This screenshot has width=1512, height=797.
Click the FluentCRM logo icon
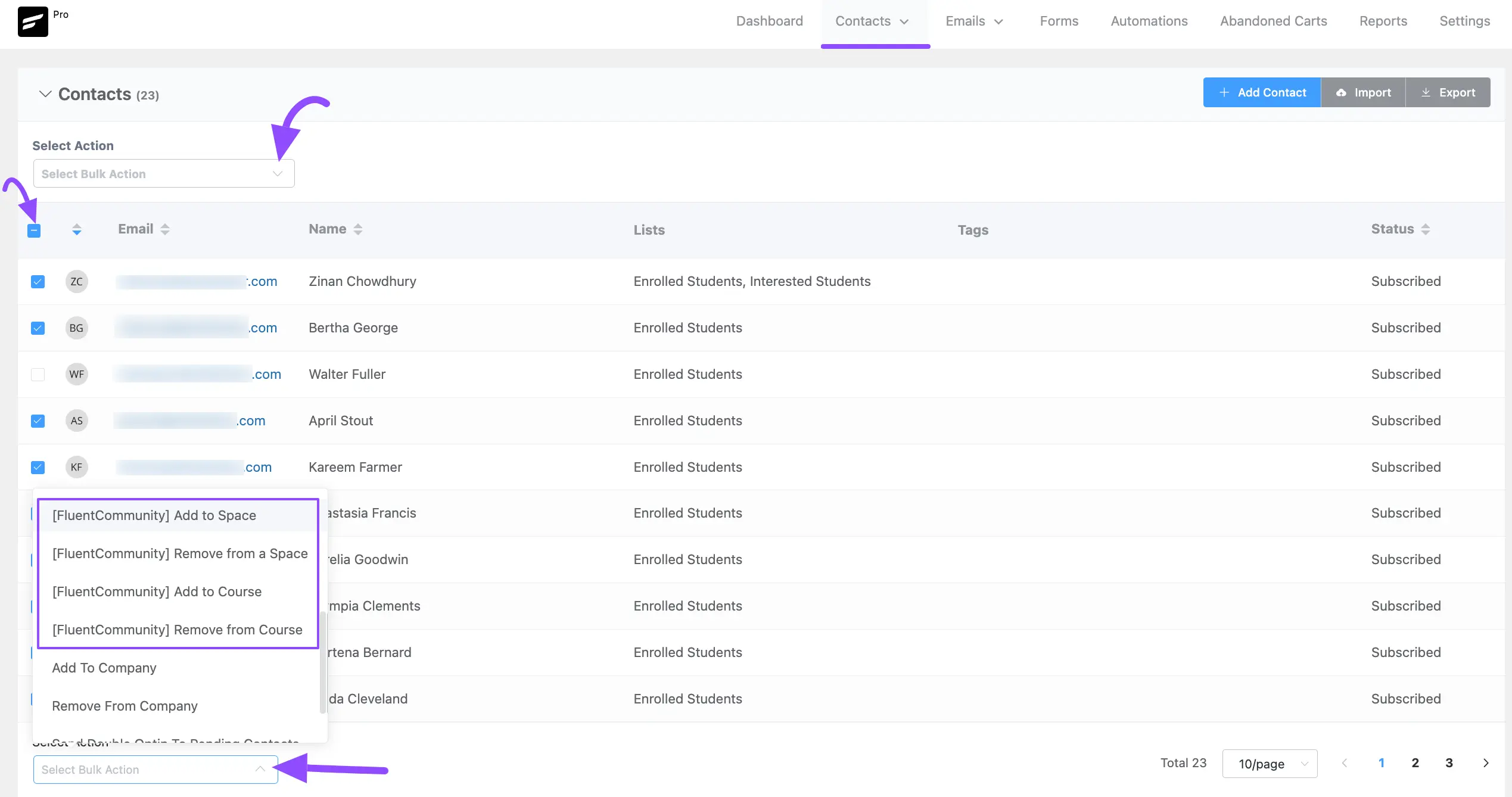point(33,21)
